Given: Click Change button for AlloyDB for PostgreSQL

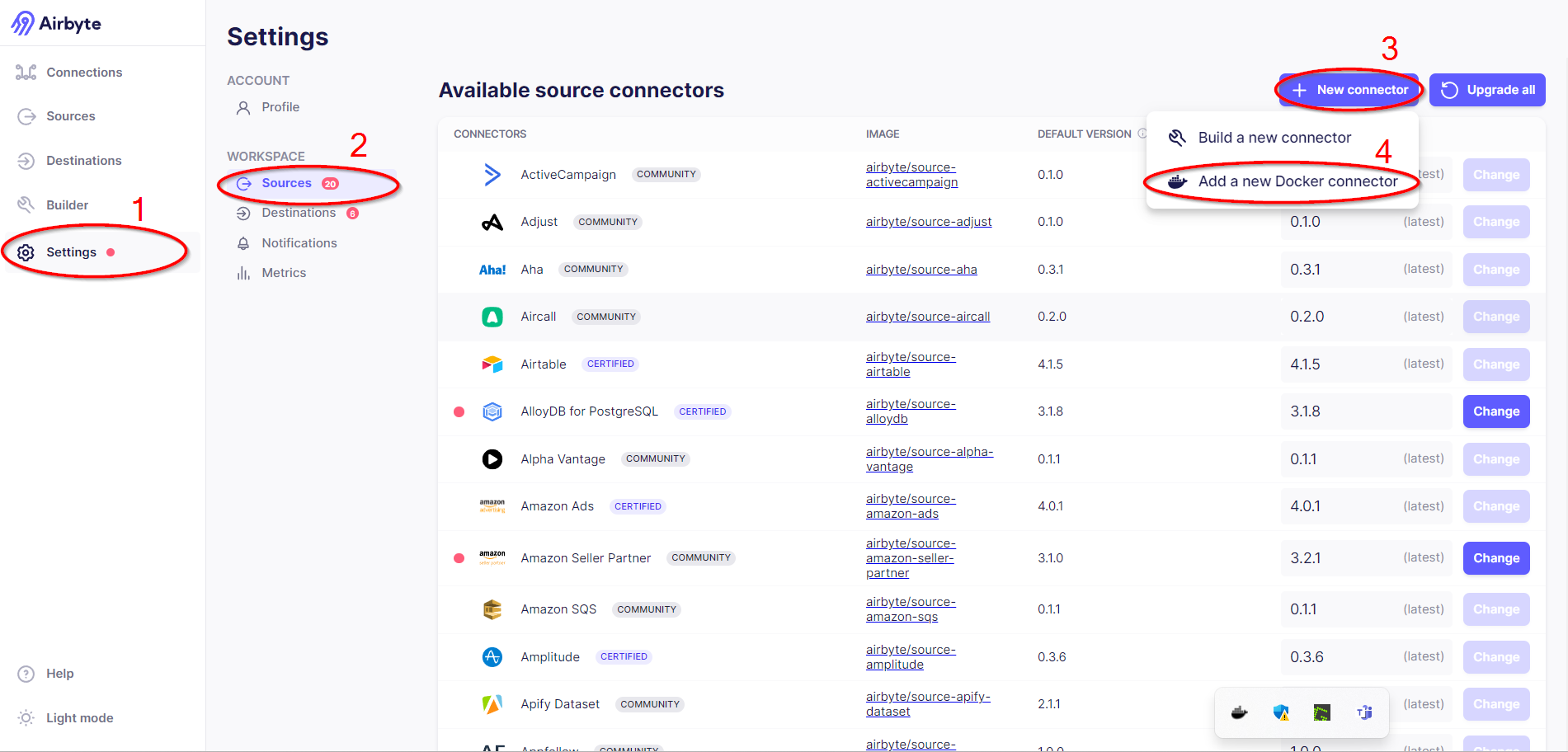Looking at the screenshot, I should point(1495,411).
